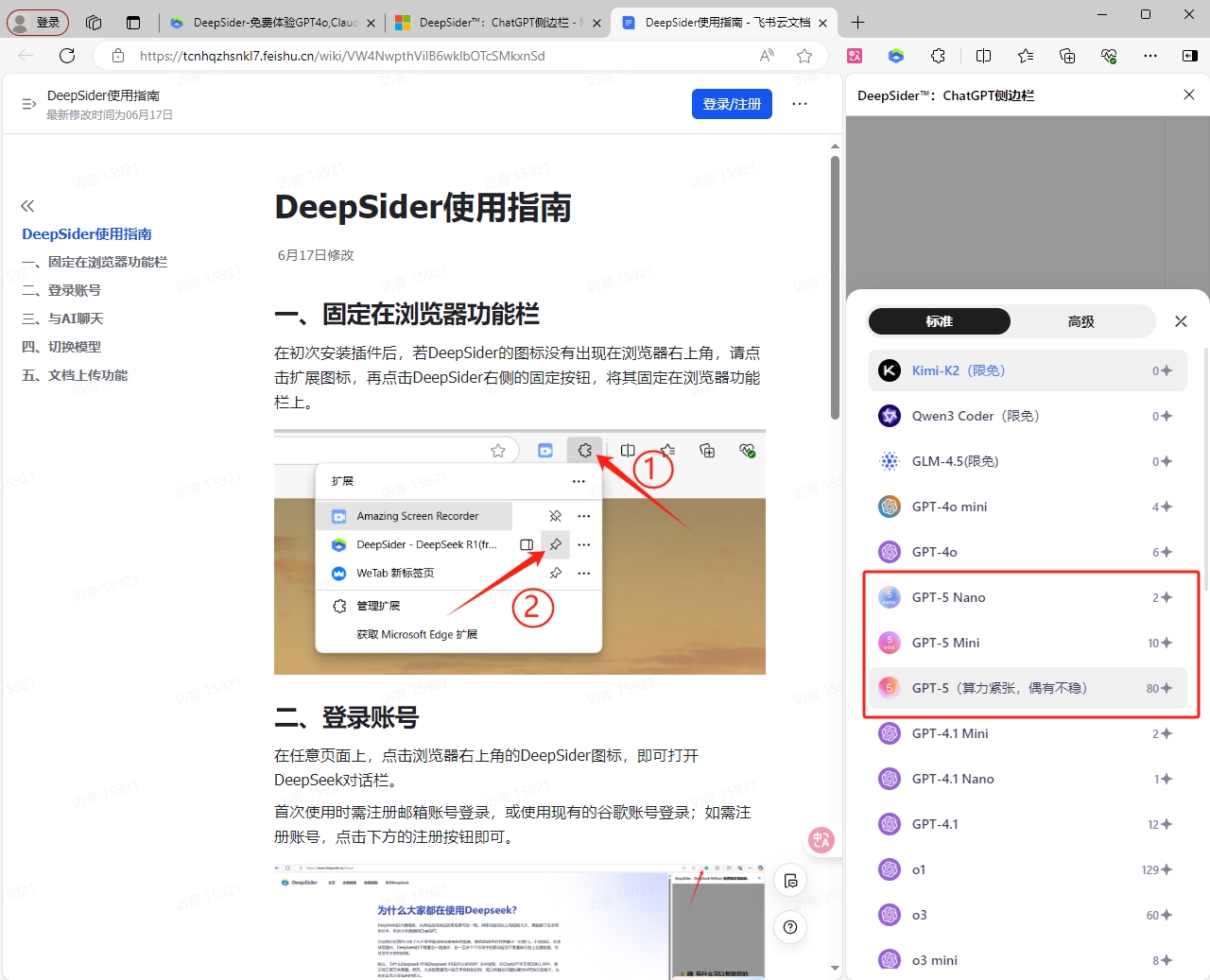This screenshot has width=1210, height=980.
Task: Jump to 三、与AI聊天 outline section
Action: [62, 318]
